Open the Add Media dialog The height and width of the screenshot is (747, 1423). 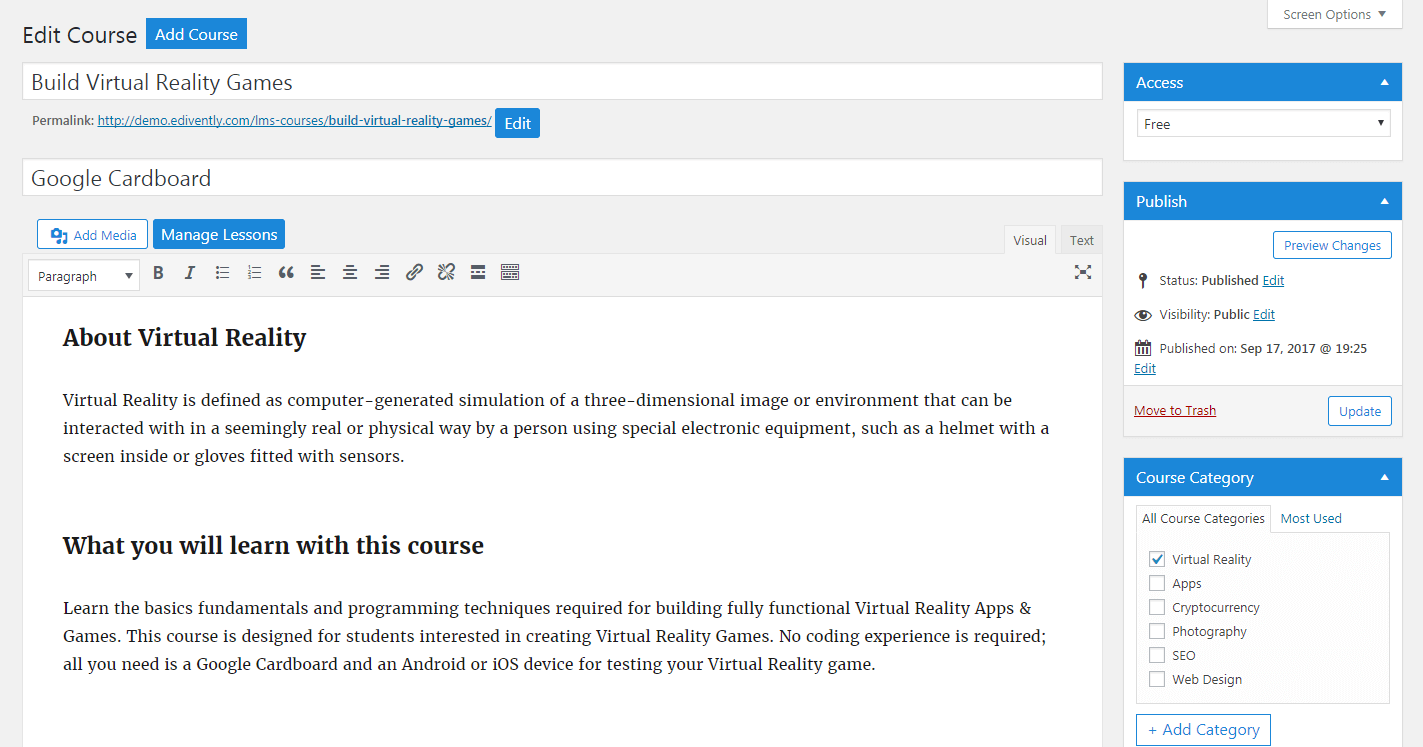pos(92,235)
